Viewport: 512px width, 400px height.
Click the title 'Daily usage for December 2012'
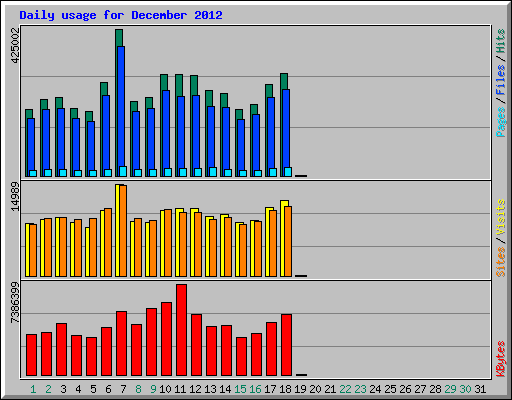point(121,15)
